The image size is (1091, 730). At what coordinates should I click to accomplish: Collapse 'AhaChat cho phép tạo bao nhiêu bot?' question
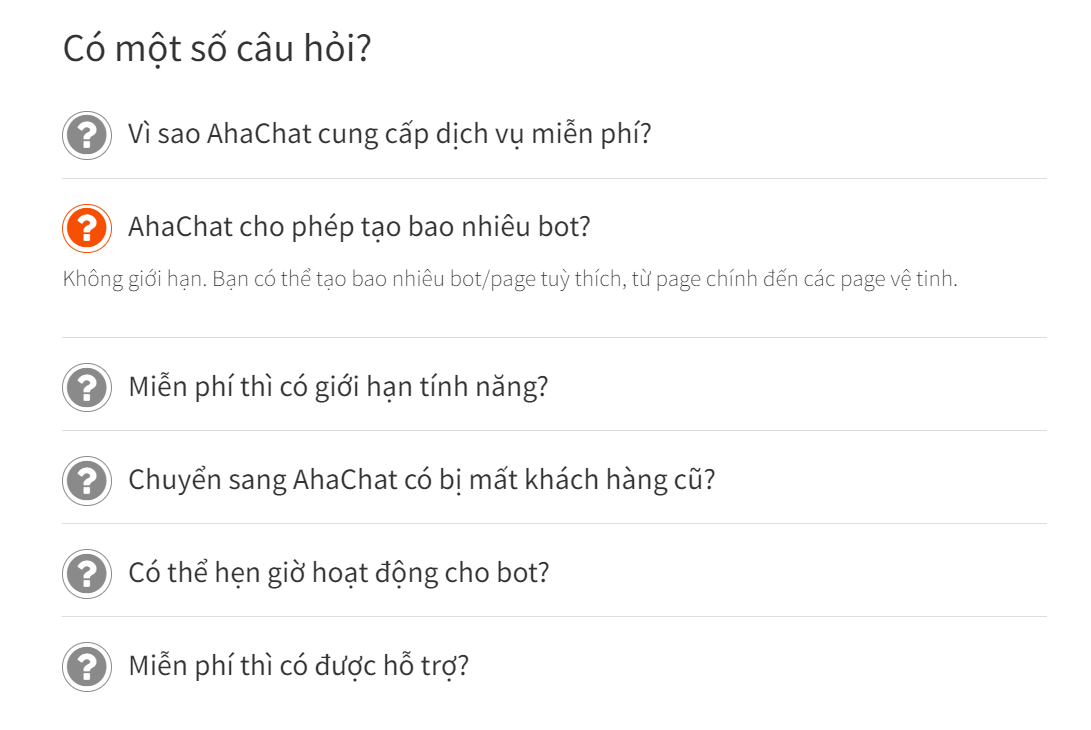pos(359,228)
